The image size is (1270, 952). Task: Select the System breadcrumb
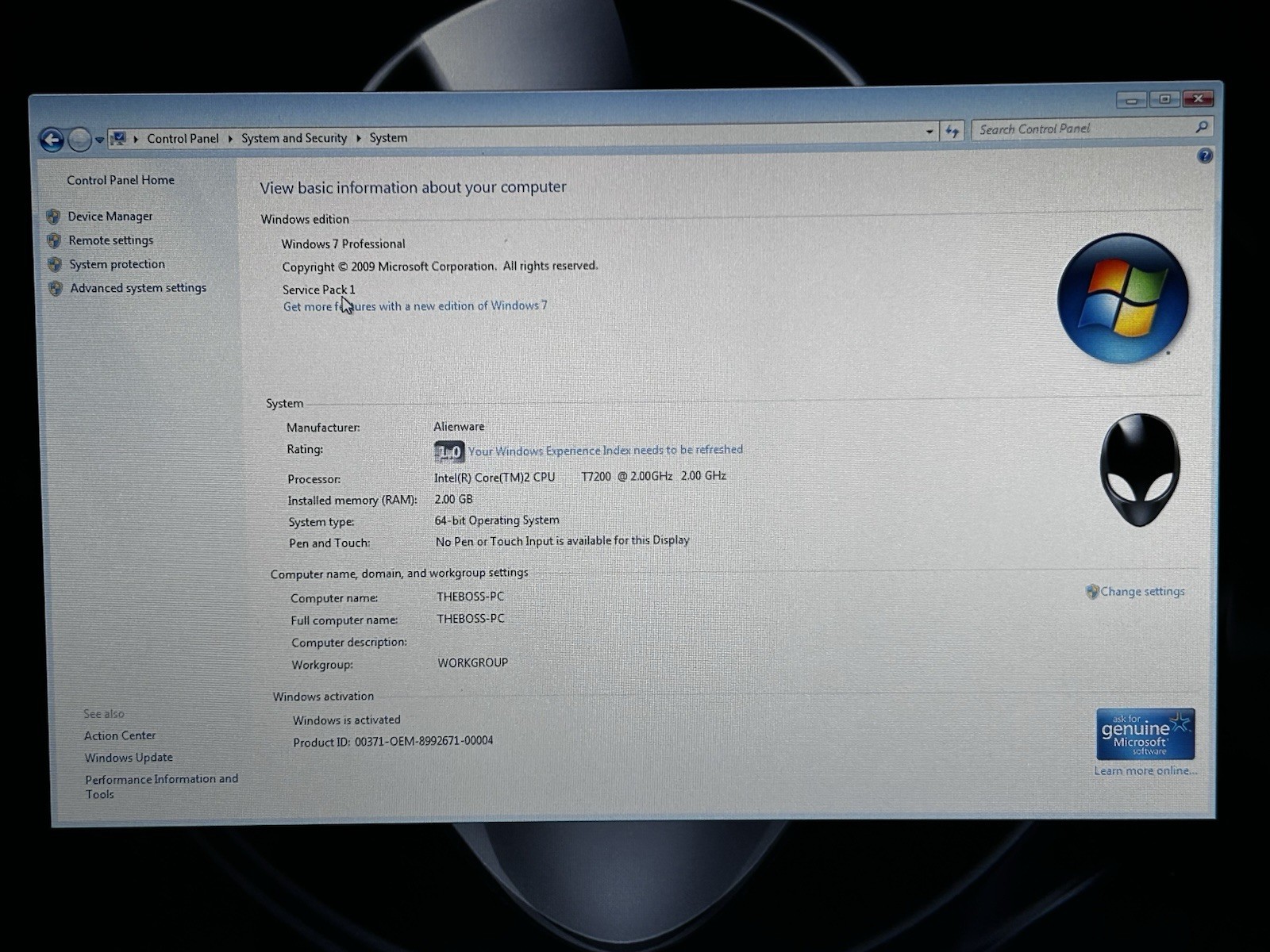388,137
